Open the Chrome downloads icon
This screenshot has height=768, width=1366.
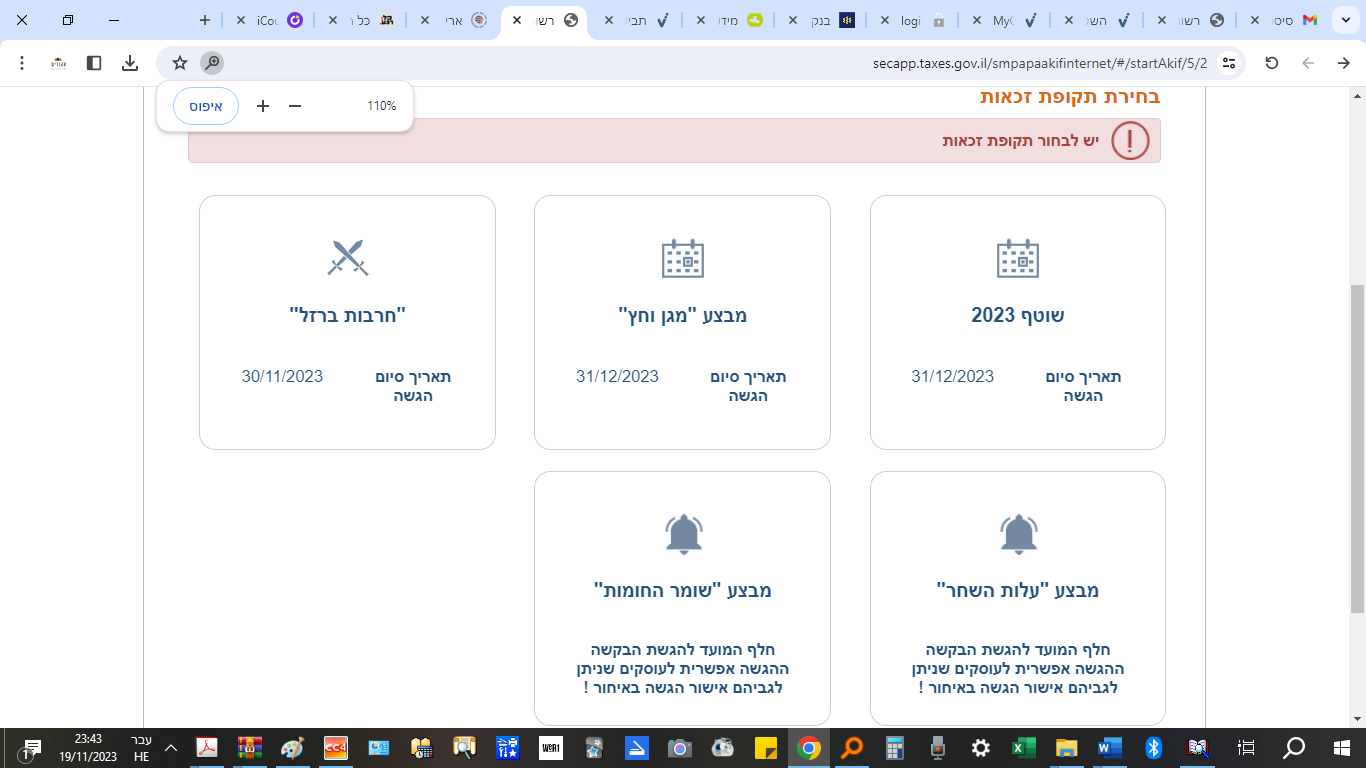(130, 63)
